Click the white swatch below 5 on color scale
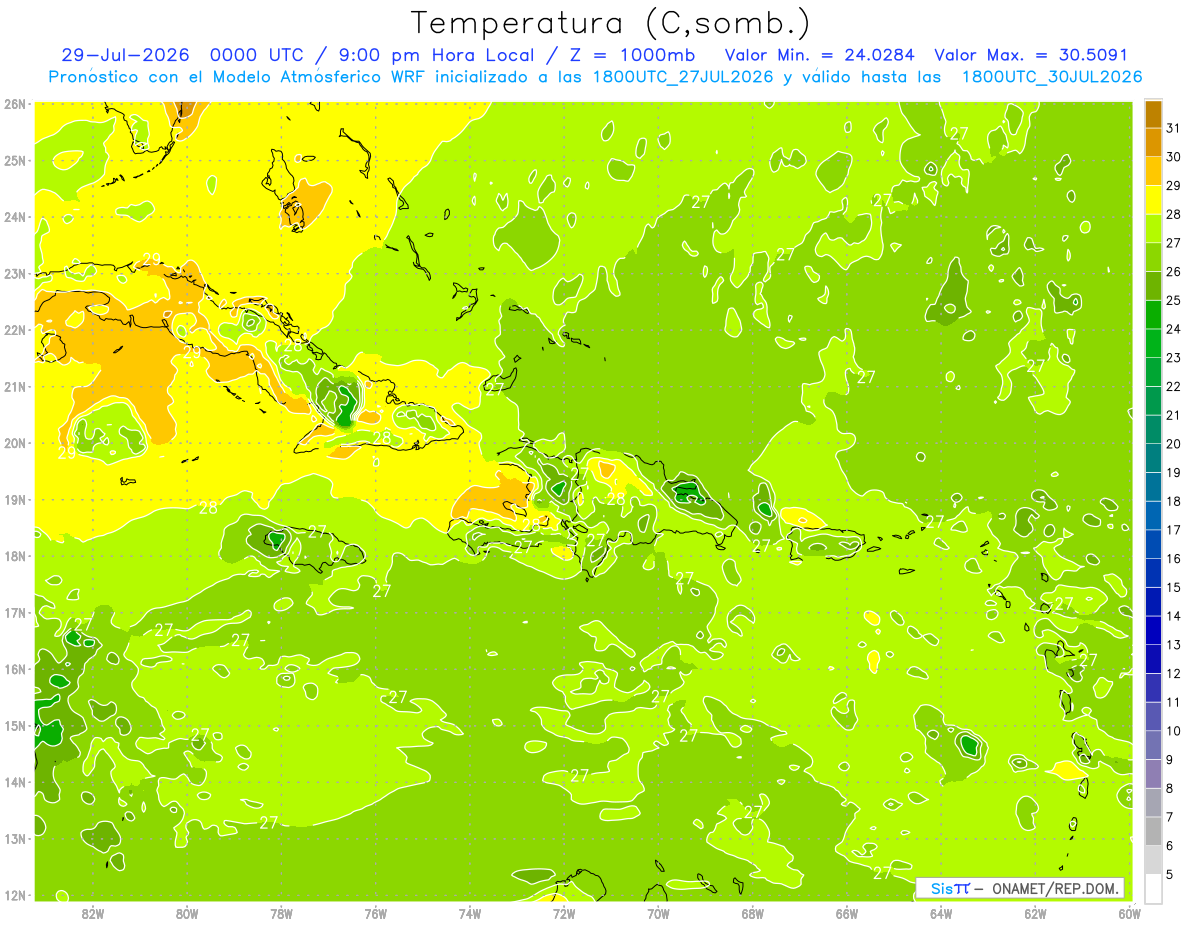Viewport: 1200px width, 927px height. point(1154,888)
